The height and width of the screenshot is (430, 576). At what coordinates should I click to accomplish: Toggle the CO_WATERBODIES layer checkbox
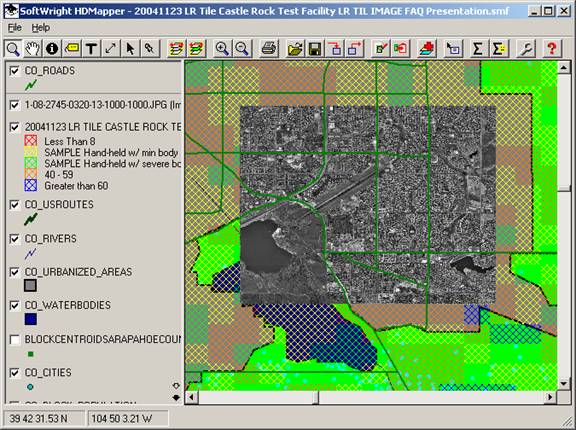14,306
